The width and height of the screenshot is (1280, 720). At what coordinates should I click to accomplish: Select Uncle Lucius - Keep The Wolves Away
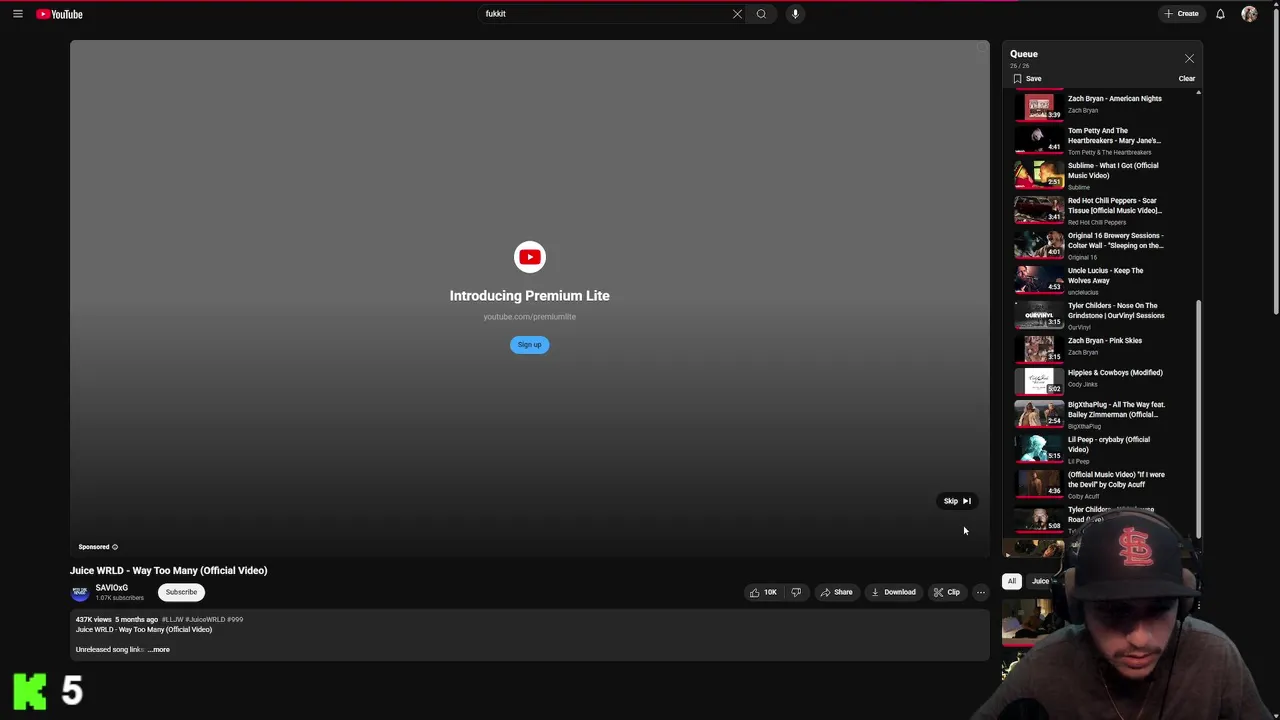(1103, 280)
